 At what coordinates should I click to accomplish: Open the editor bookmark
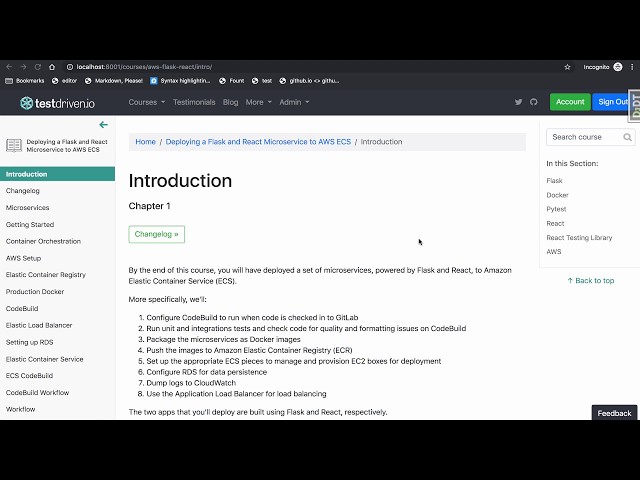coord(64,81)
